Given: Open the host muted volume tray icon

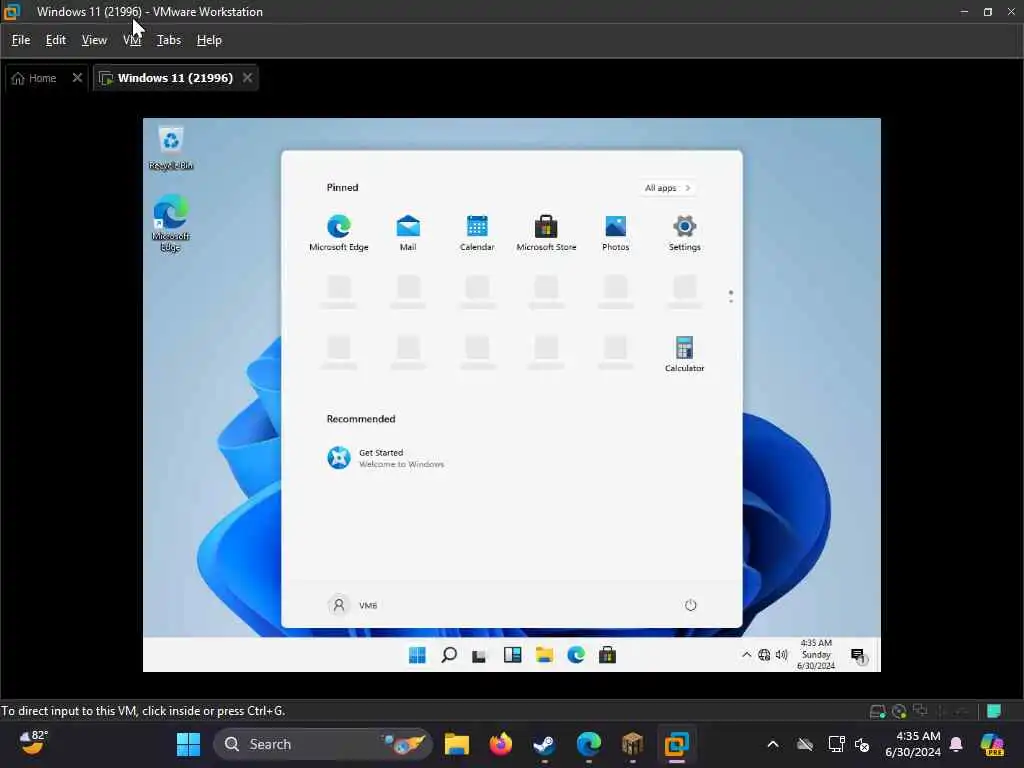Looking at the screenshot, I should tap(862, 744).
